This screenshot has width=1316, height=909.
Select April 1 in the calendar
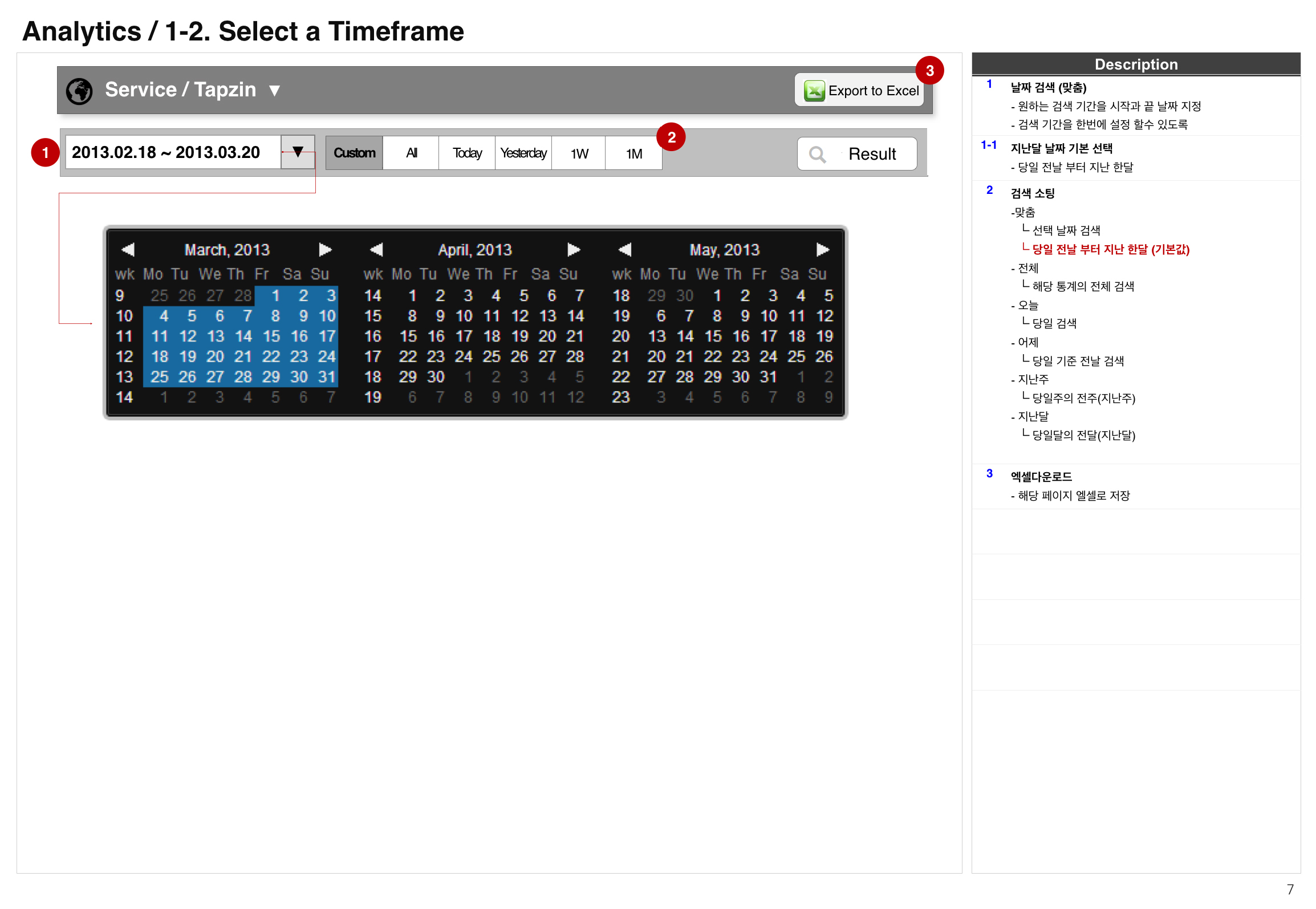click(x=412, y=295)
